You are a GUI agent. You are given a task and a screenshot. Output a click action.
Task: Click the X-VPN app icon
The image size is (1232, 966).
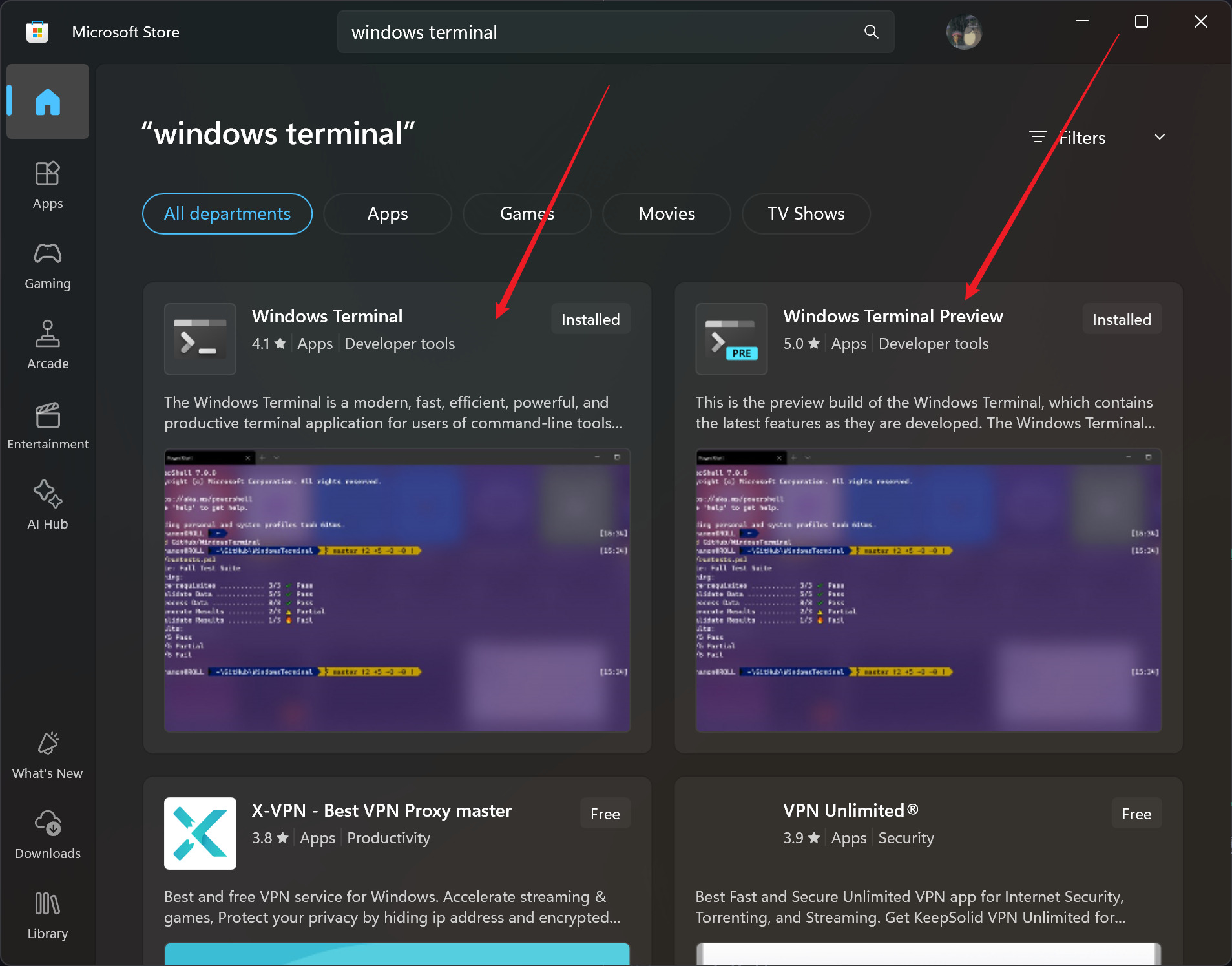click(200, 834)
